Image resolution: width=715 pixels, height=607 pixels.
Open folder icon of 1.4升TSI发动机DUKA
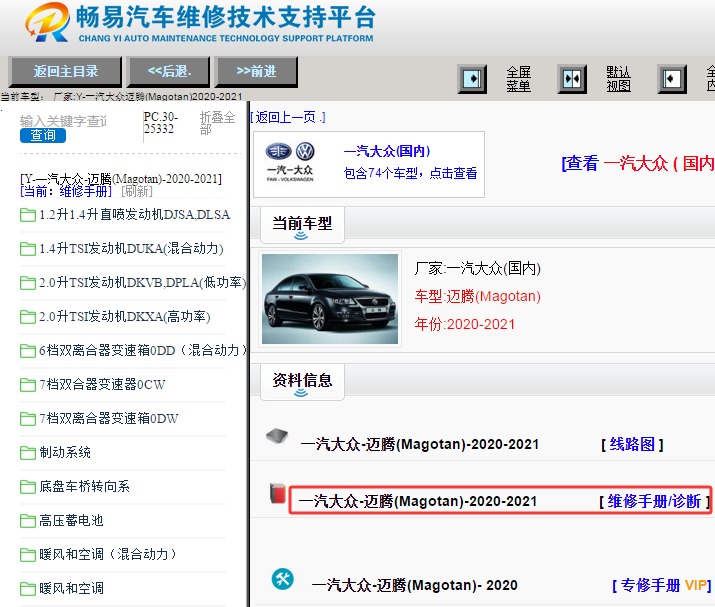pyautogui.click(x=28, y=249)
